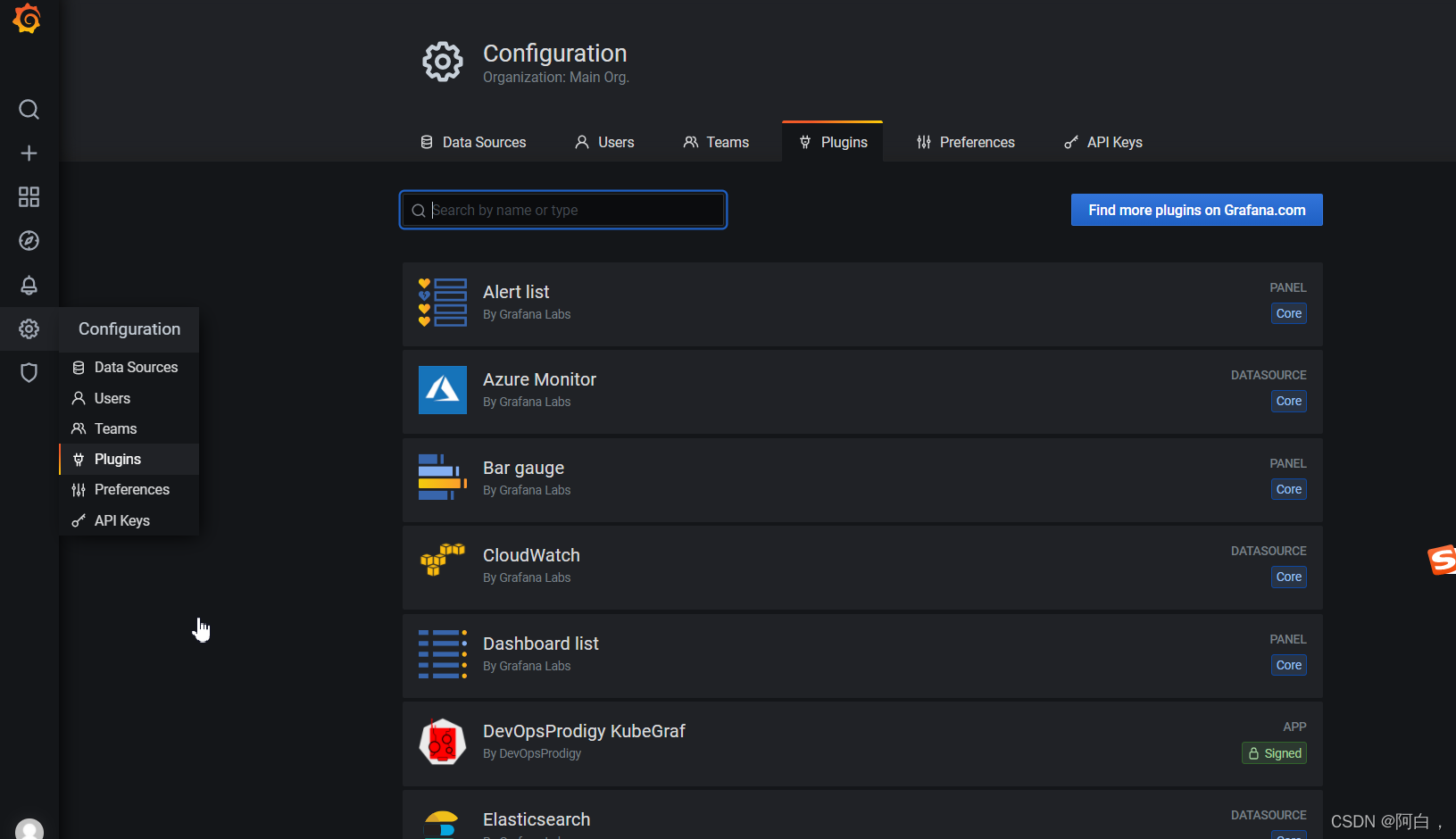Open Users in Configuration flyout menu
The image size is (1456, 839).
[129, 398]
